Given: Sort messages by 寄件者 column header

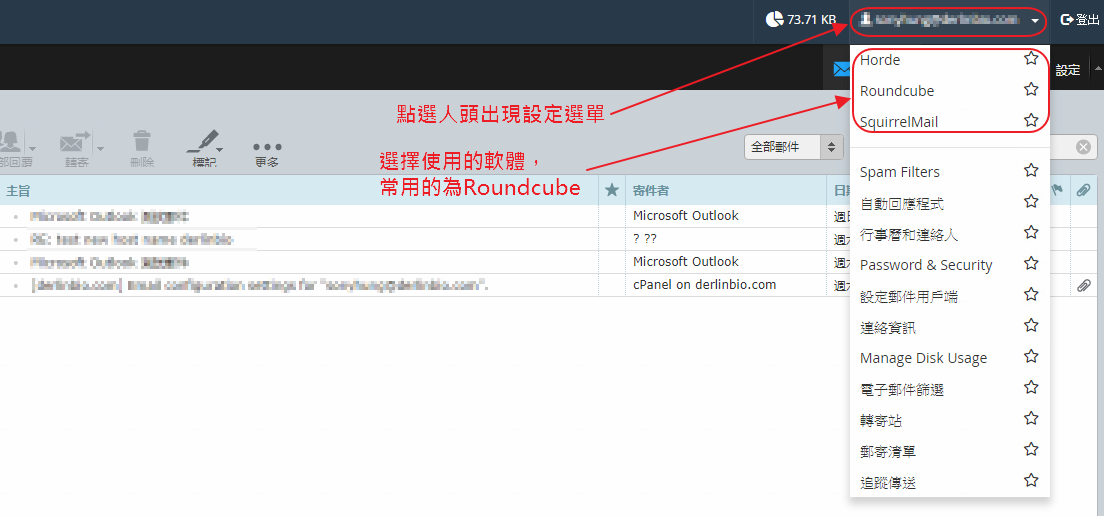Looking at the screenshot, I should point(651,191).
